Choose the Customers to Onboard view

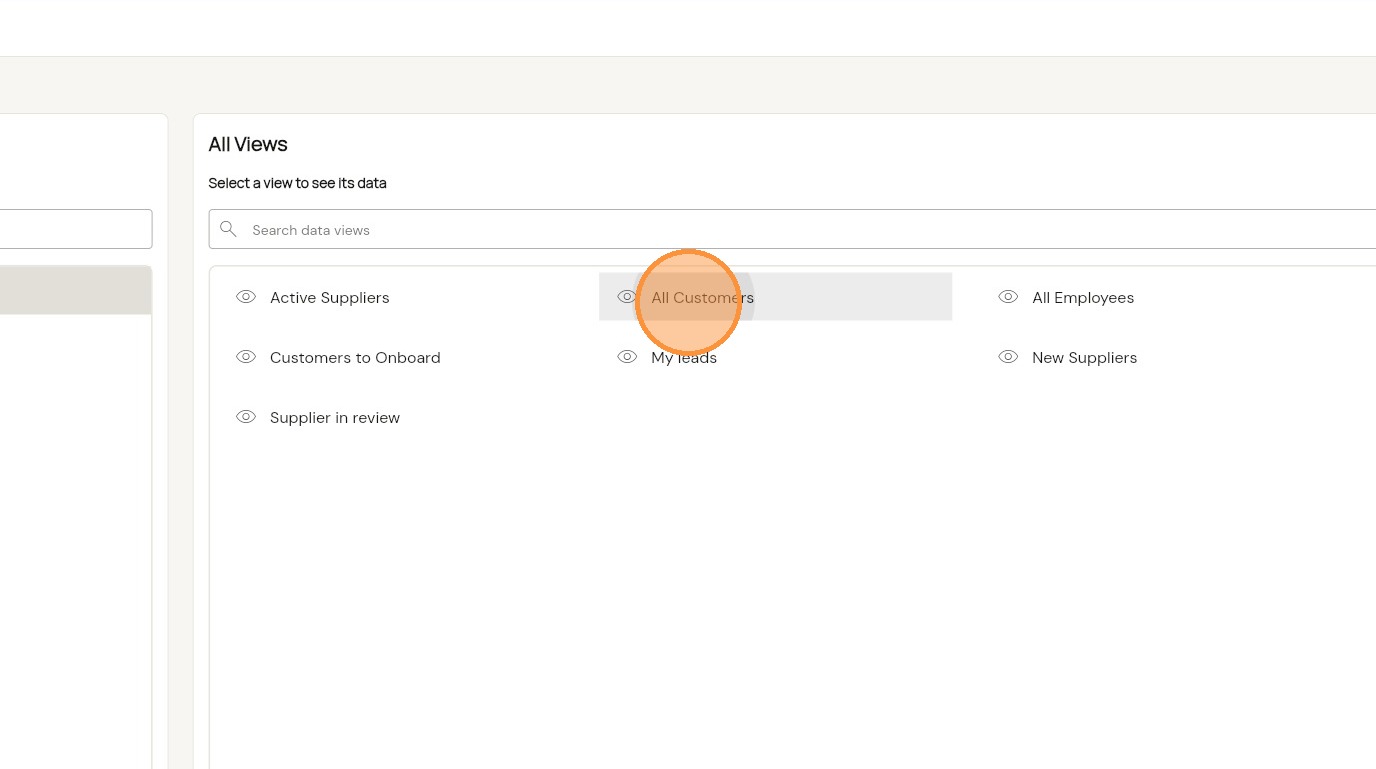(x=354, y=358)
